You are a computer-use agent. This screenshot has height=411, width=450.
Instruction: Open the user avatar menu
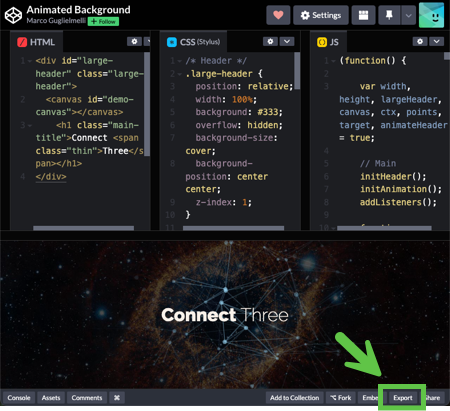431,15
